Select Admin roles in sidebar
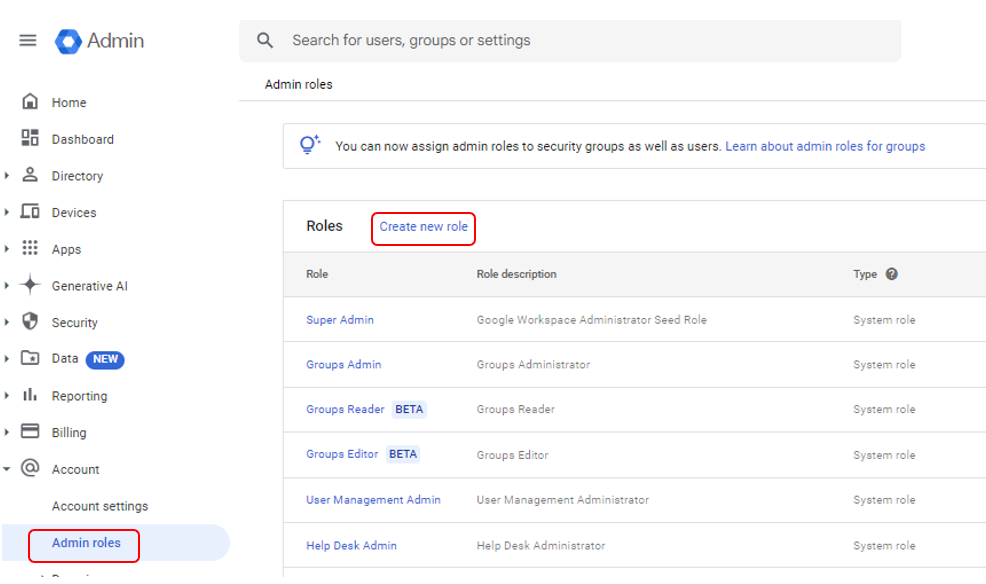Screen dimensions: 986x584 coord(86,543)
